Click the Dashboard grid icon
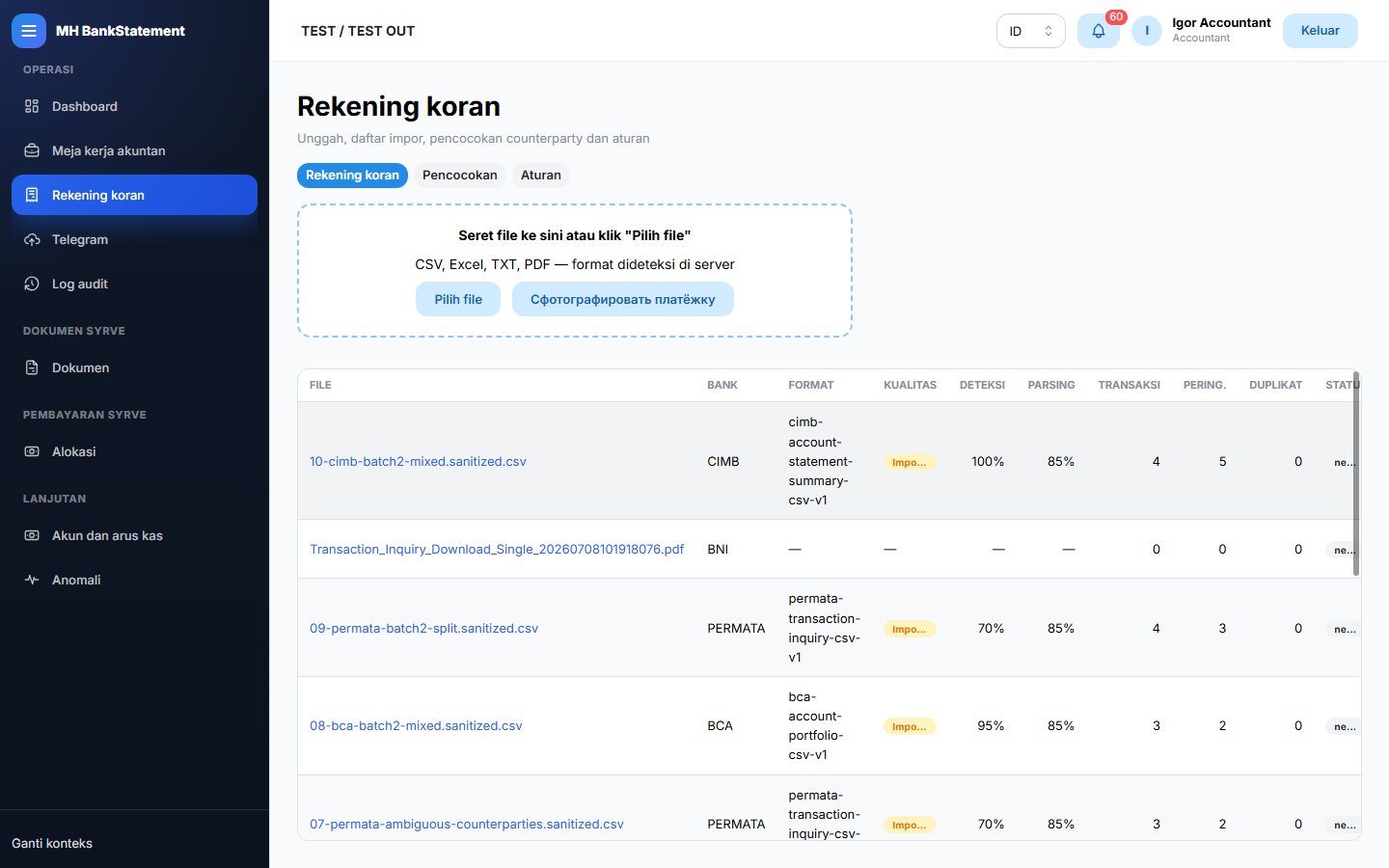The image size is (1389, 868). point(32,106)
